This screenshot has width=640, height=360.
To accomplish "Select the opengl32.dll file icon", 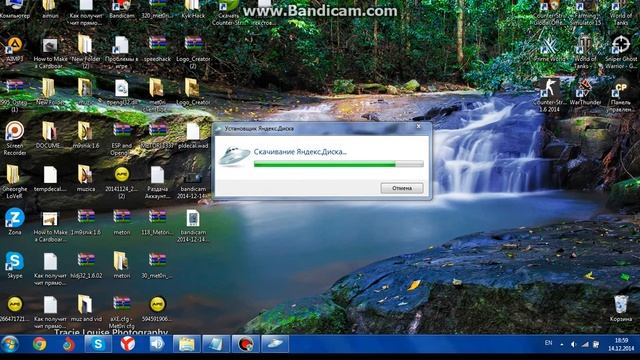I will [x=122, y=92].
